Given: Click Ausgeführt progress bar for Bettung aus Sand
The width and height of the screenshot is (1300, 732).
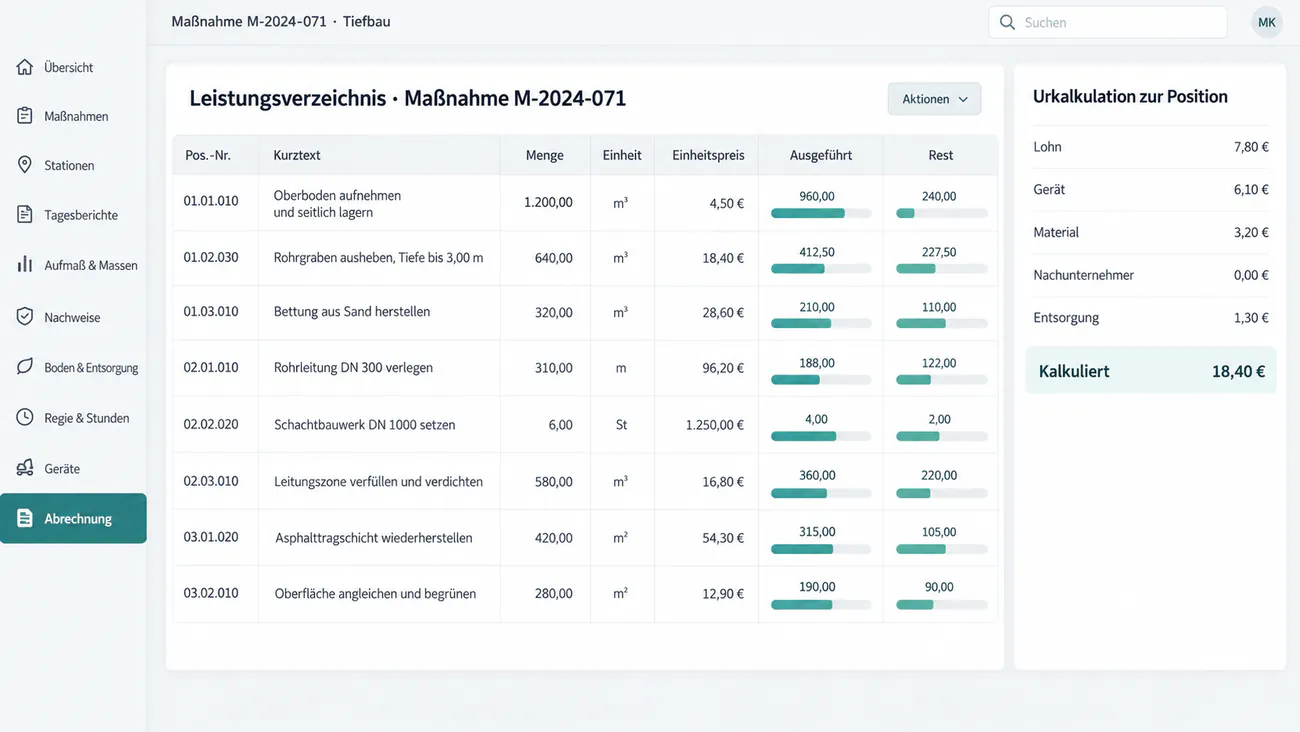Looking at the screenshot, I should [821, 323].
